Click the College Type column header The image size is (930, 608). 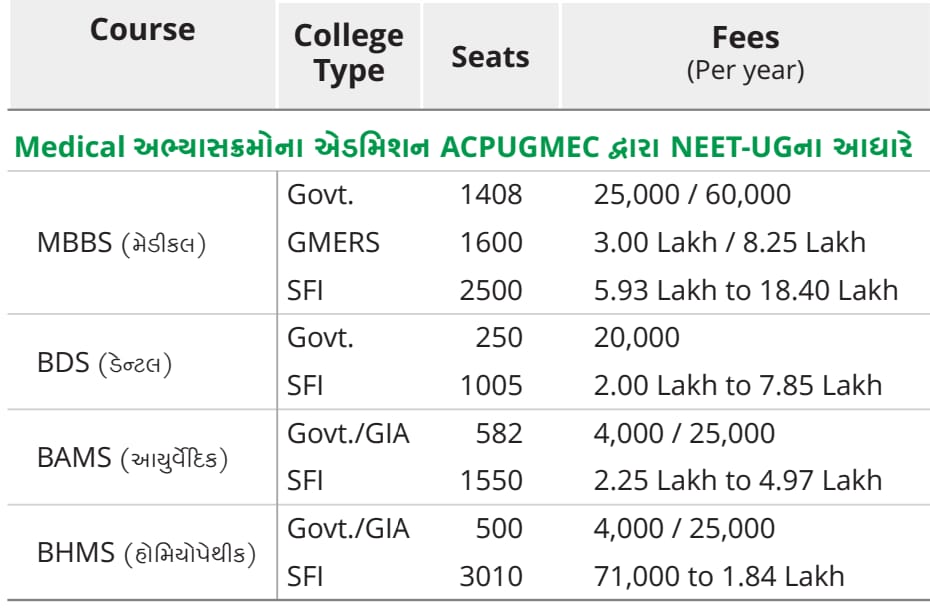pos(349,53)
